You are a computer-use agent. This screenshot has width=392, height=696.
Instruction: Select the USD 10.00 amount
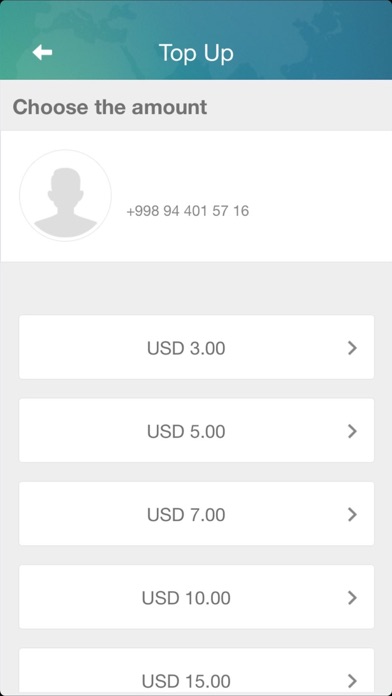[x=186, y=598]
